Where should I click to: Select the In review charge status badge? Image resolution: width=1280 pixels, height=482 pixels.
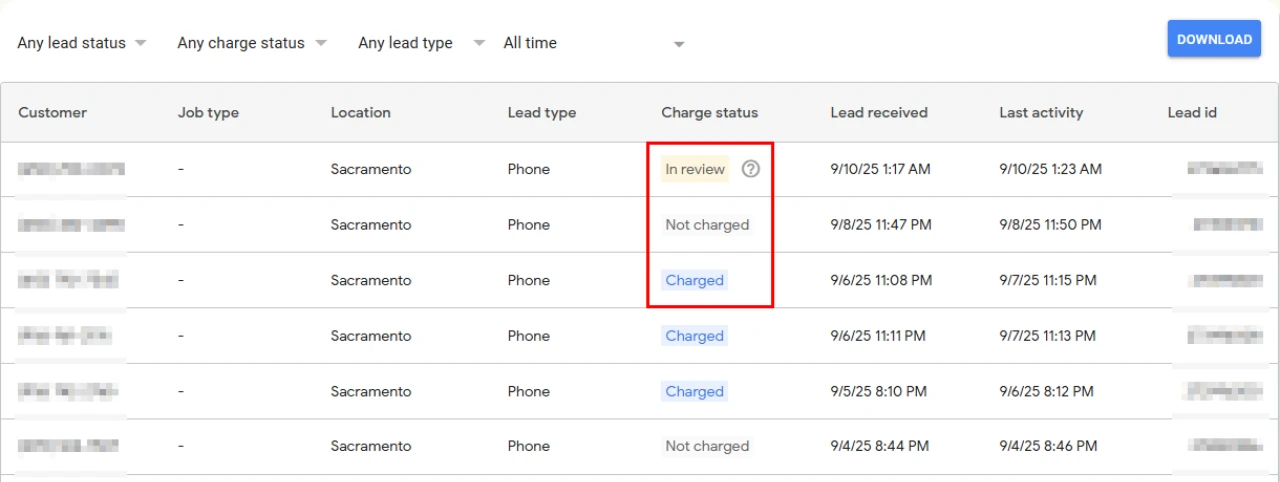point(695,169)
